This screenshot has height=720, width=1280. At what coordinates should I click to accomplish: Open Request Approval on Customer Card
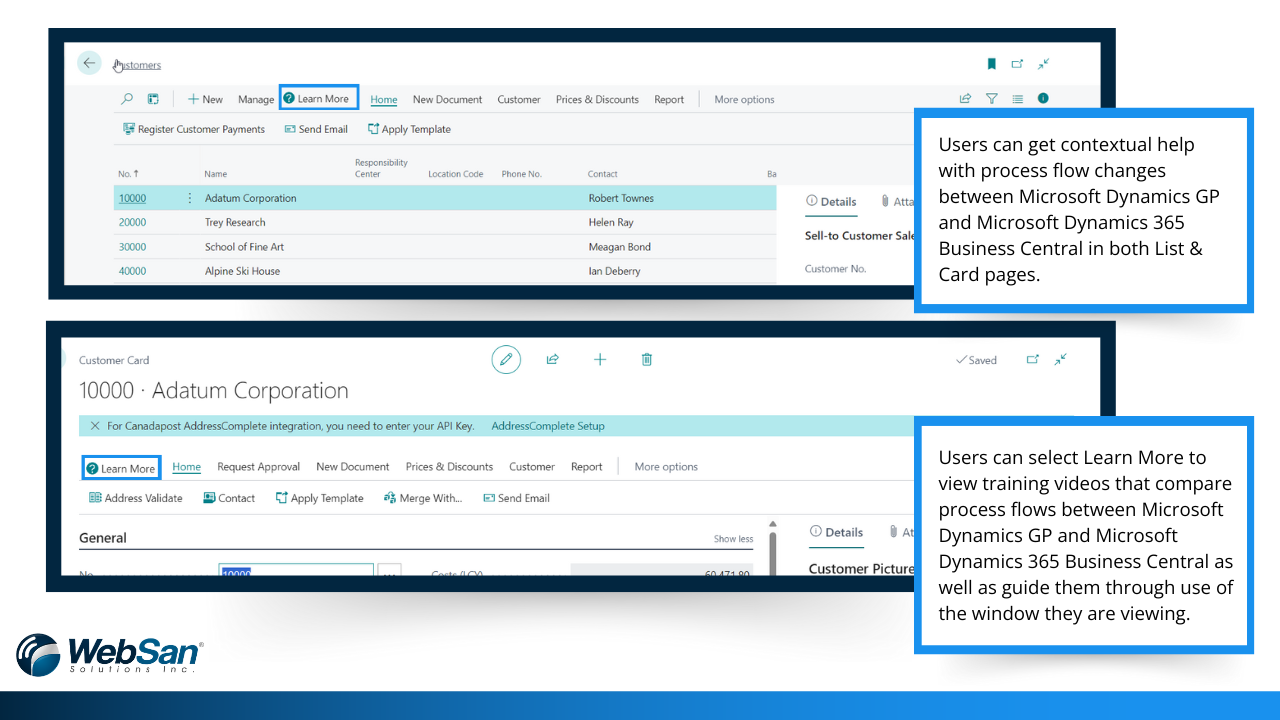tap(258, 466)
